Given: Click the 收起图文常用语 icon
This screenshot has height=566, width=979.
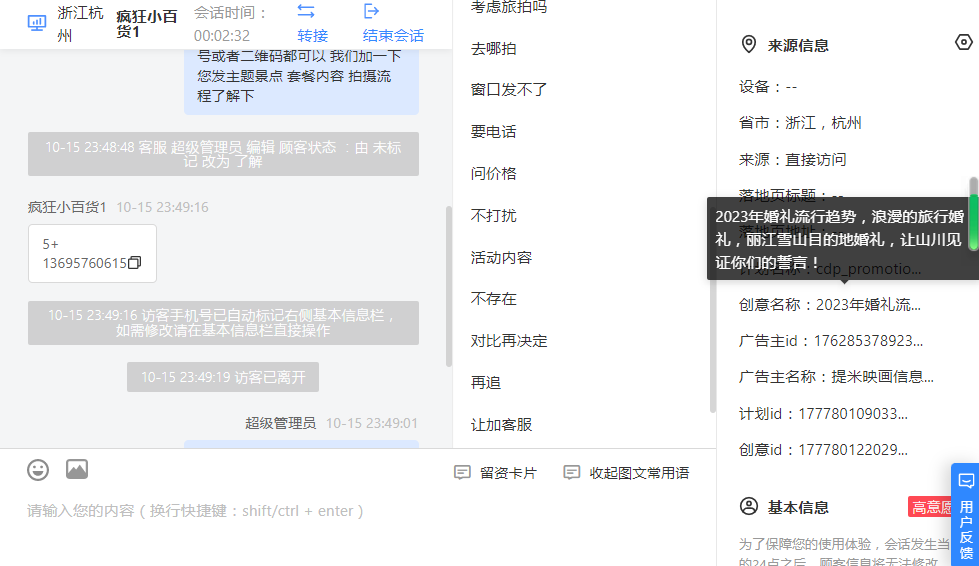Looking at the screenshot, I should [x=571, y=472].
